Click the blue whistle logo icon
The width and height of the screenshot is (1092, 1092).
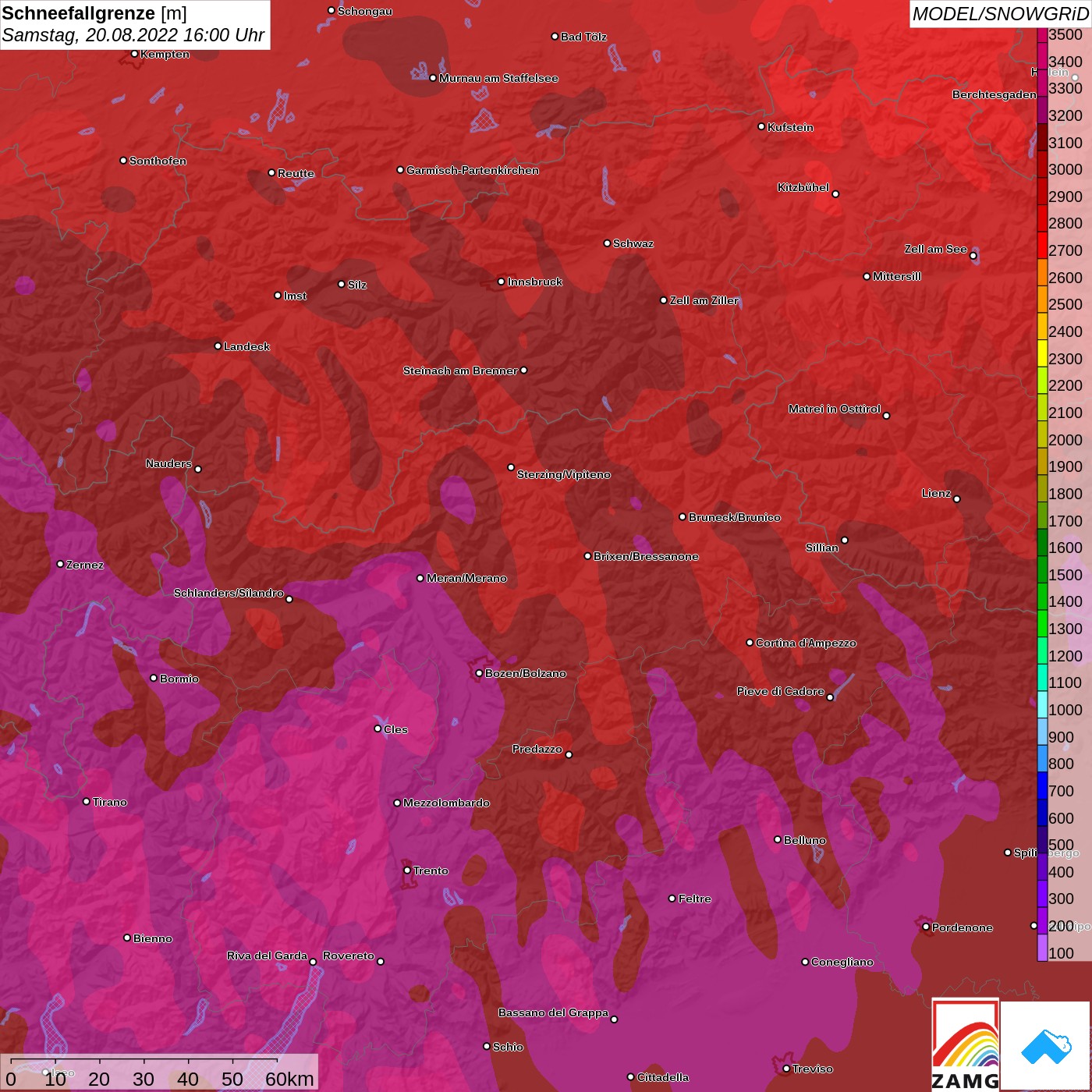click(x=1046, y=1046)
